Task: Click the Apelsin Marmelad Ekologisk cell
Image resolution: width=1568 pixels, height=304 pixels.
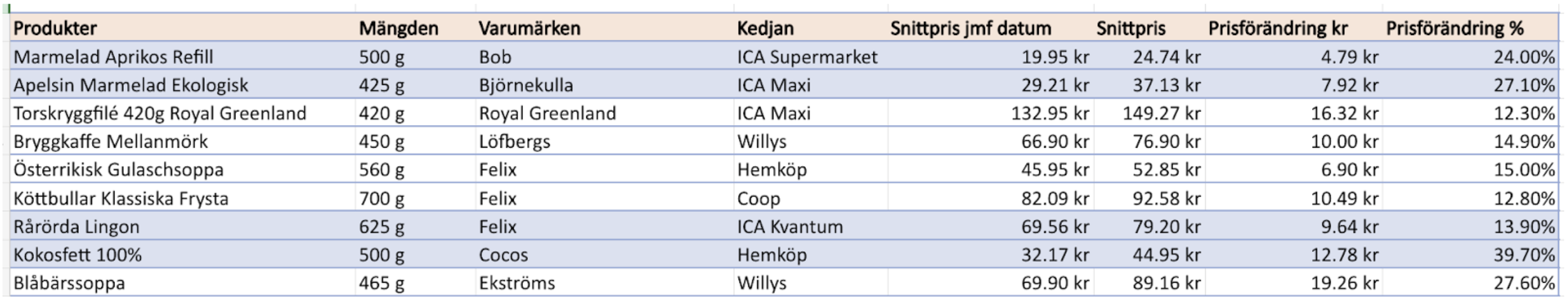Action: (131, 85)
